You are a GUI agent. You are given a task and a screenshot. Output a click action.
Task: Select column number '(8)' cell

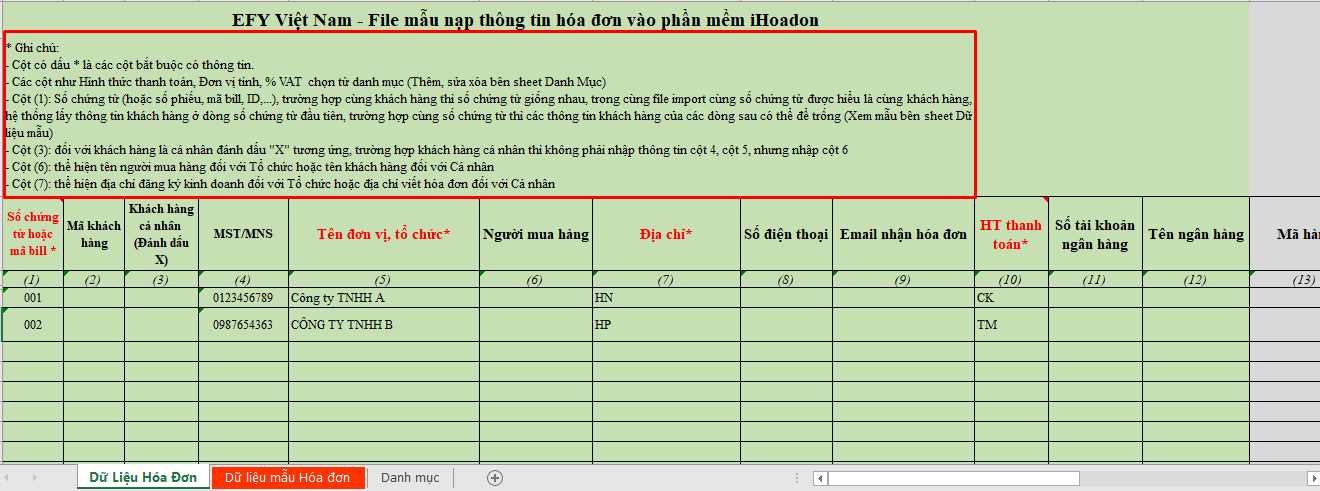pos(786,279)
